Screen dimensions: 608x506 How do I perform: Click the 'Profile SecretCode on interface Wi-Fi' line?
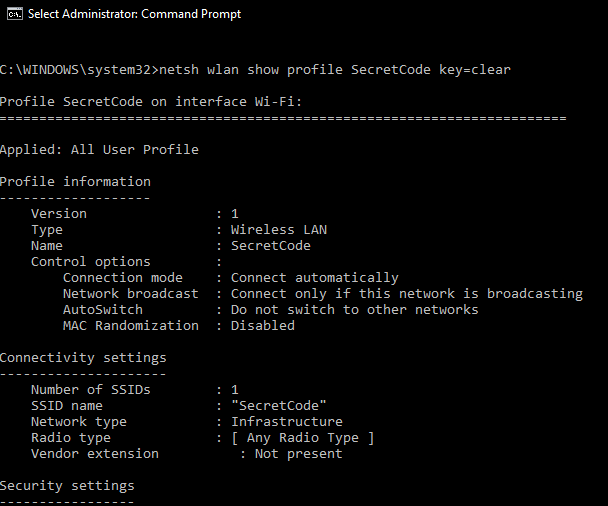tap(151, 102)
